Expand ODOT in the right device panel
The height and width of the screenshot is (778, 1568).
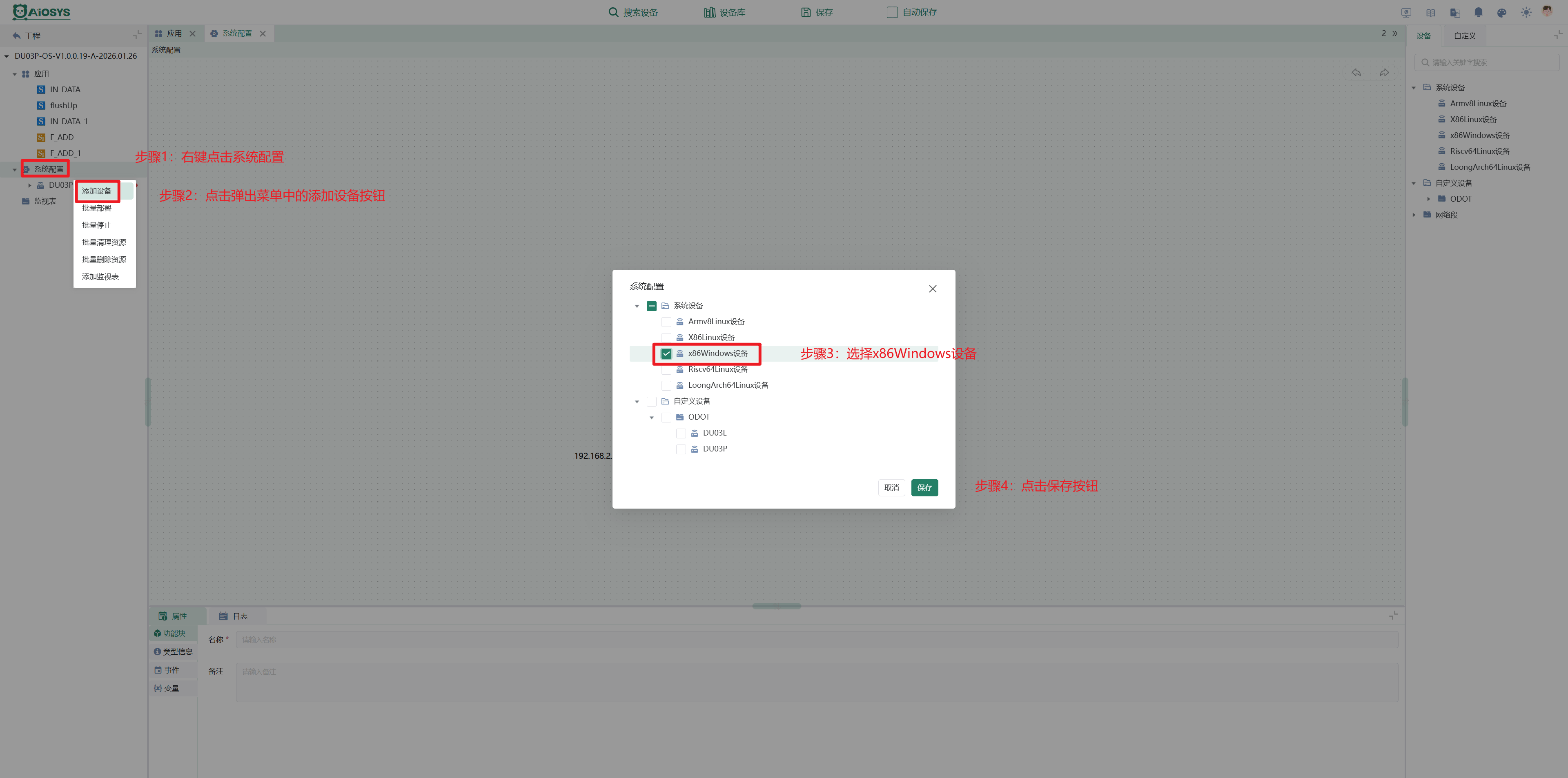click(1428, 199)
